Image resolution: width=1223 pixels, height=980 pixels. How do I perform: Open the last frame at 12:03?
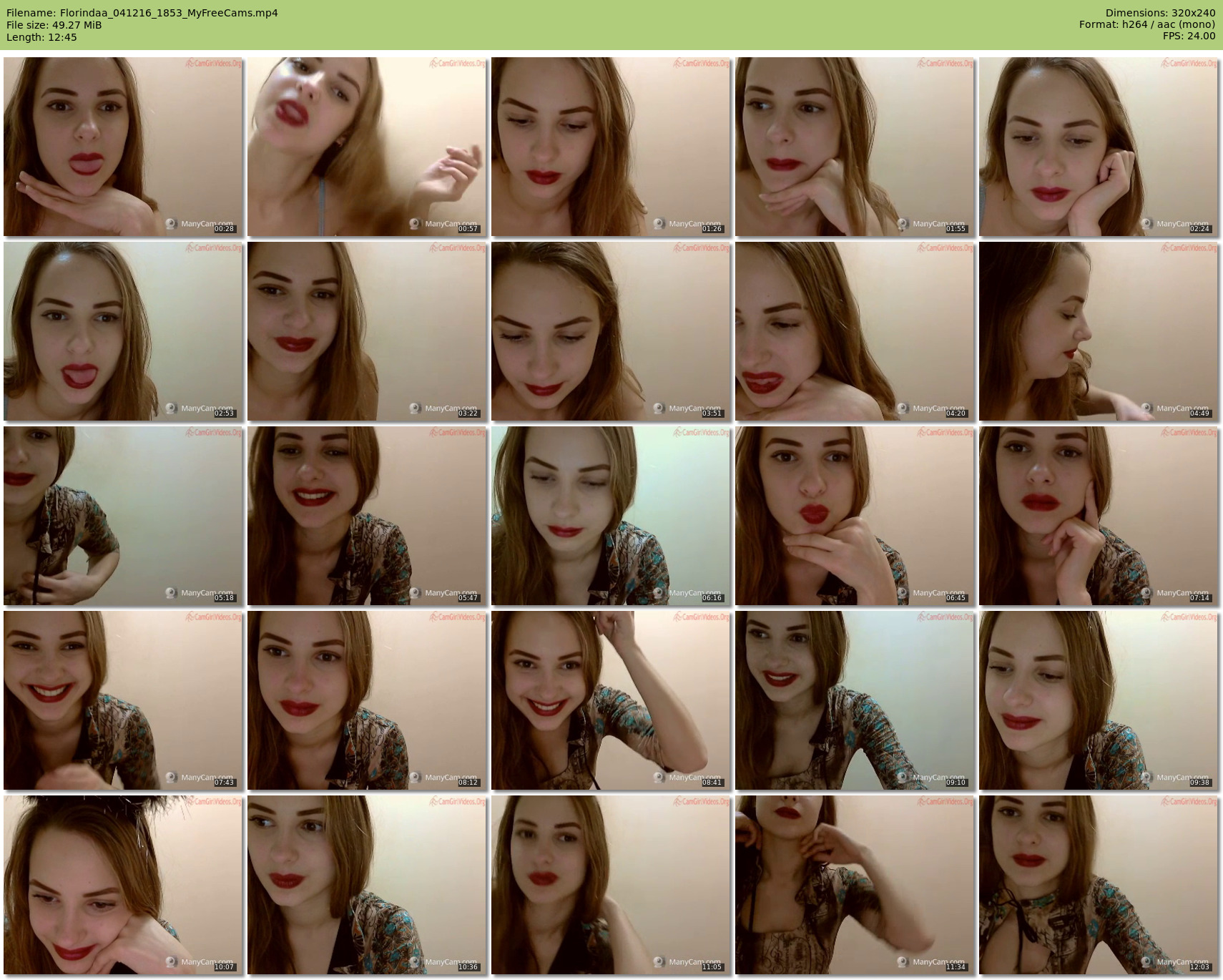point(1099,885)
